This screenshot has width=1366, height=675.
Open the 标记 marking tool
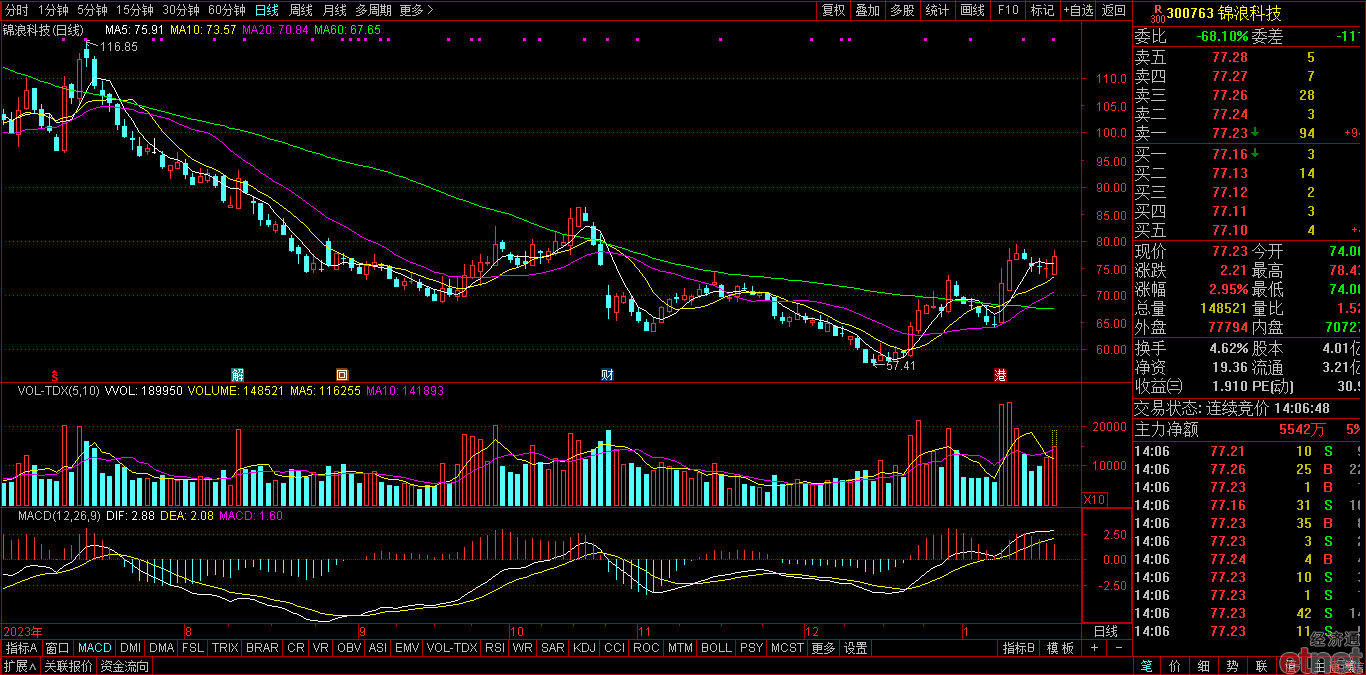click(x=1042, y=10)
